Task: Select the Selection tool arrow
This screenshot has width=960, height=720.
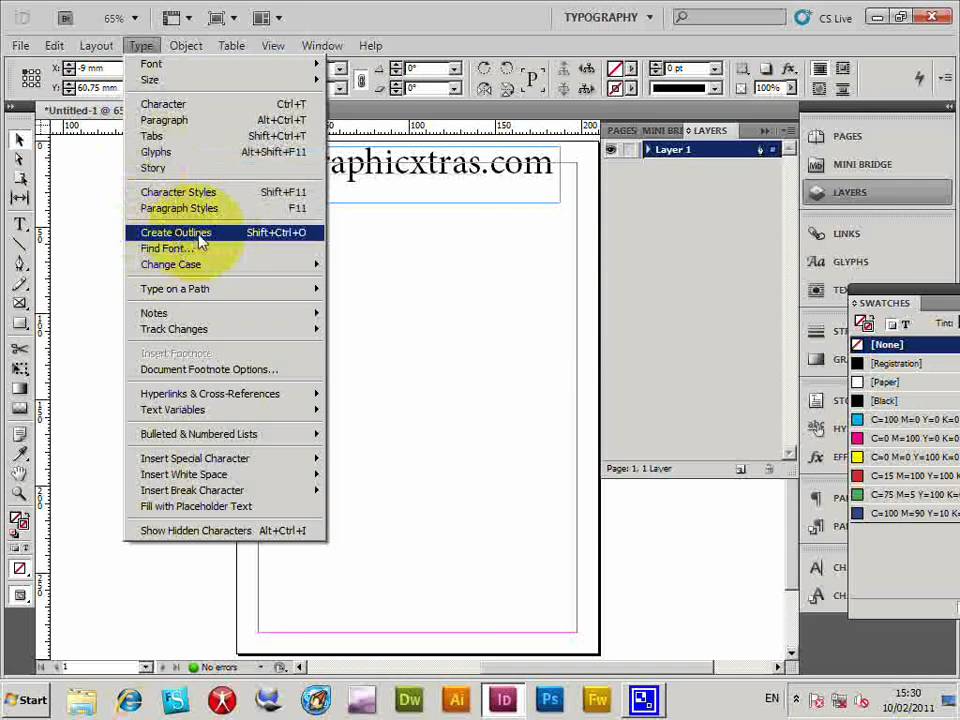Action: pos(19,140)
